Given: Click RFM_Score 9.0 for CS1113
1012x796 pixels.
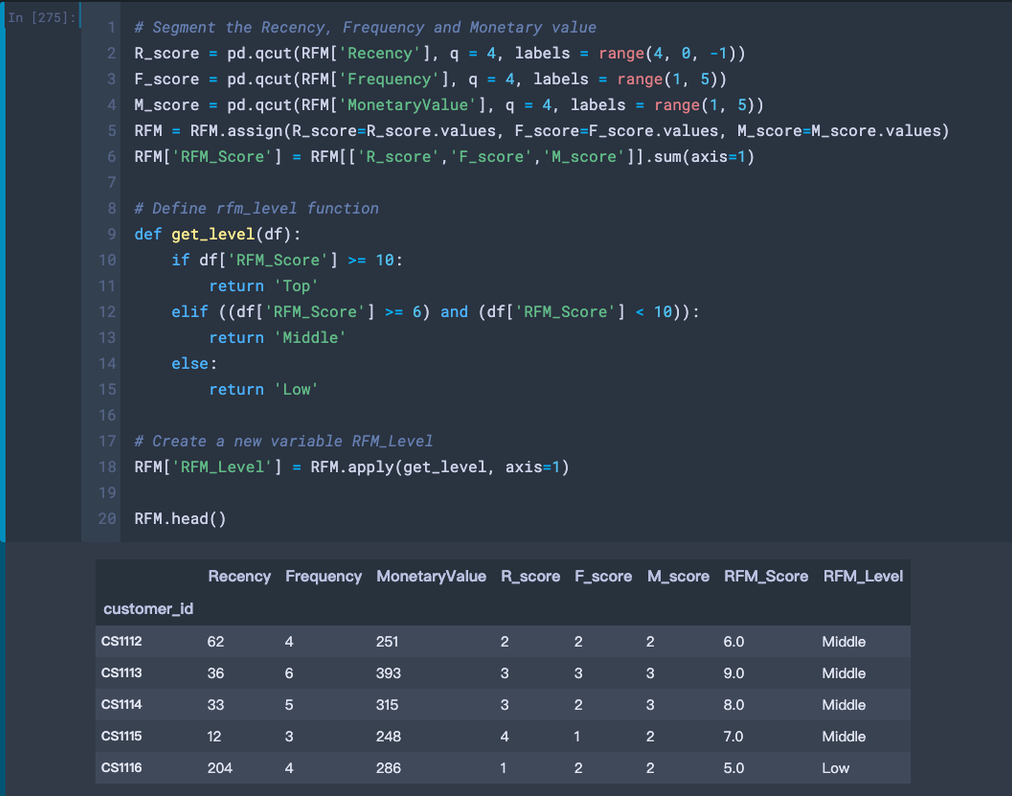Looking at the screenshot, I should (734, 673).
